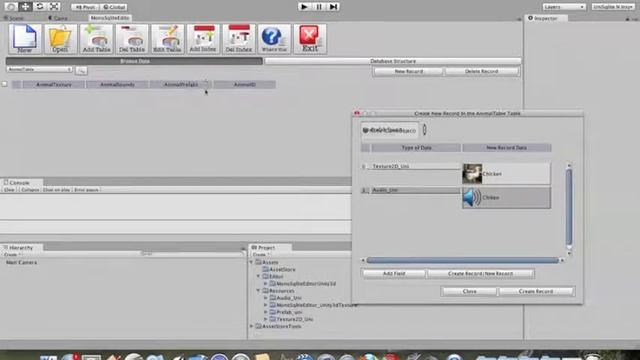Image resolution: width=640 pixels, height=360 pixels.
Task: Click the Chicken texture thumbnail
Action: [x=472, y=174]
